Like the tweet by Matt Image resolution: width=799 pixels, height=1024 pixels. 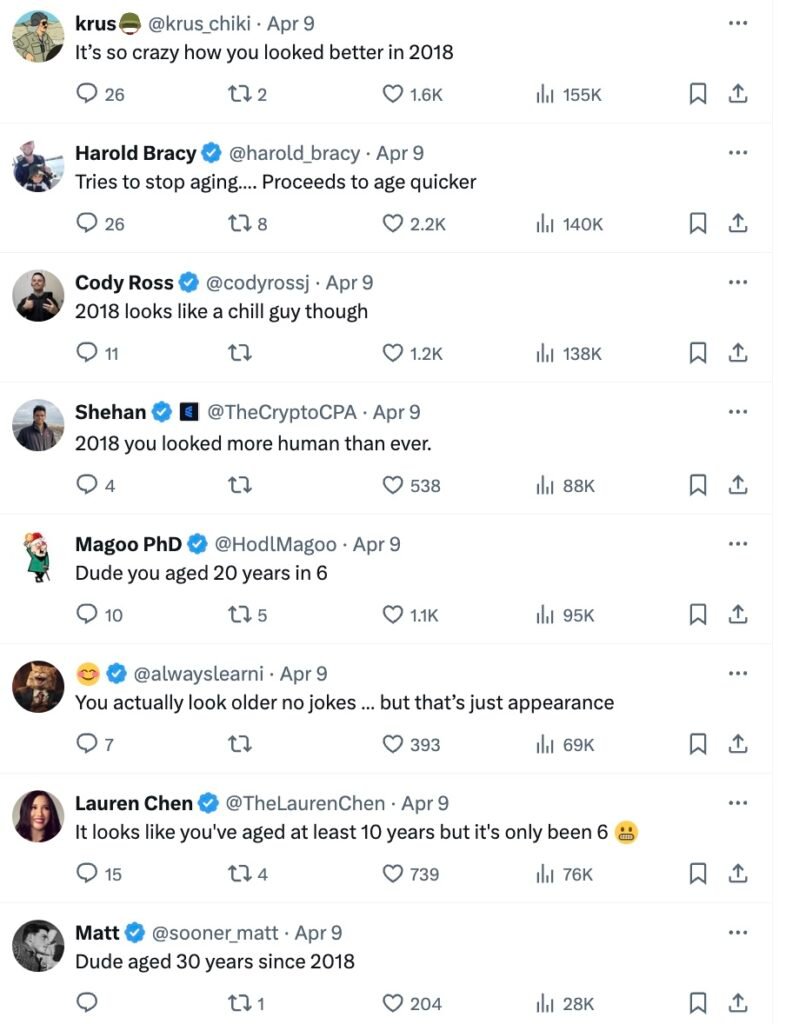[x=394, y=1003]
